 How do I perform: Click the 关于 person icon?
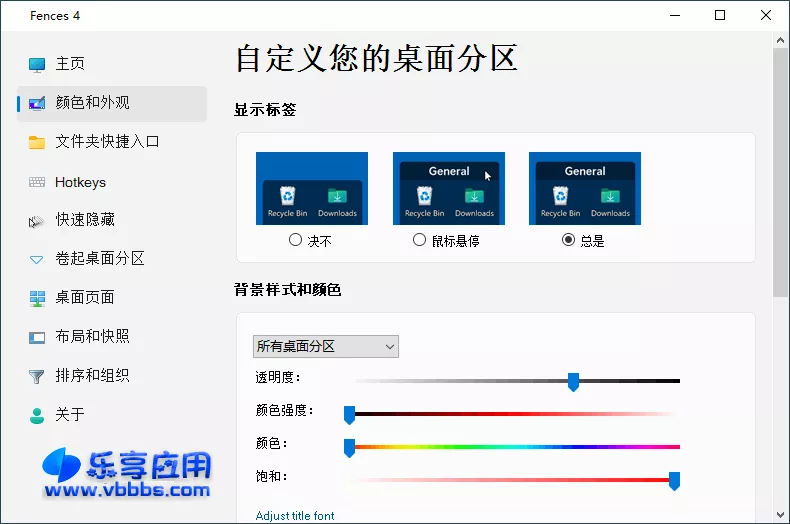point(37,415)
